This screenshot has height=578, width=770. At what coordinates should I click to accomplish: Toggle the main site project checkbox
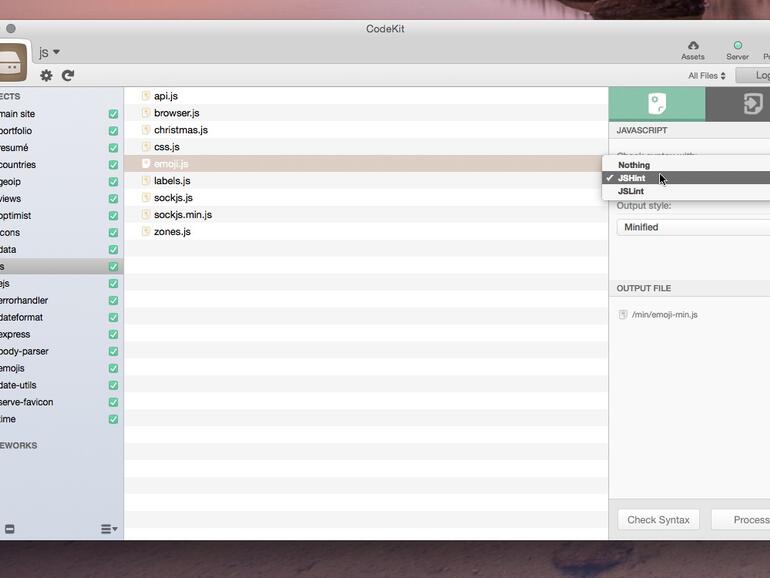point(113,114)
